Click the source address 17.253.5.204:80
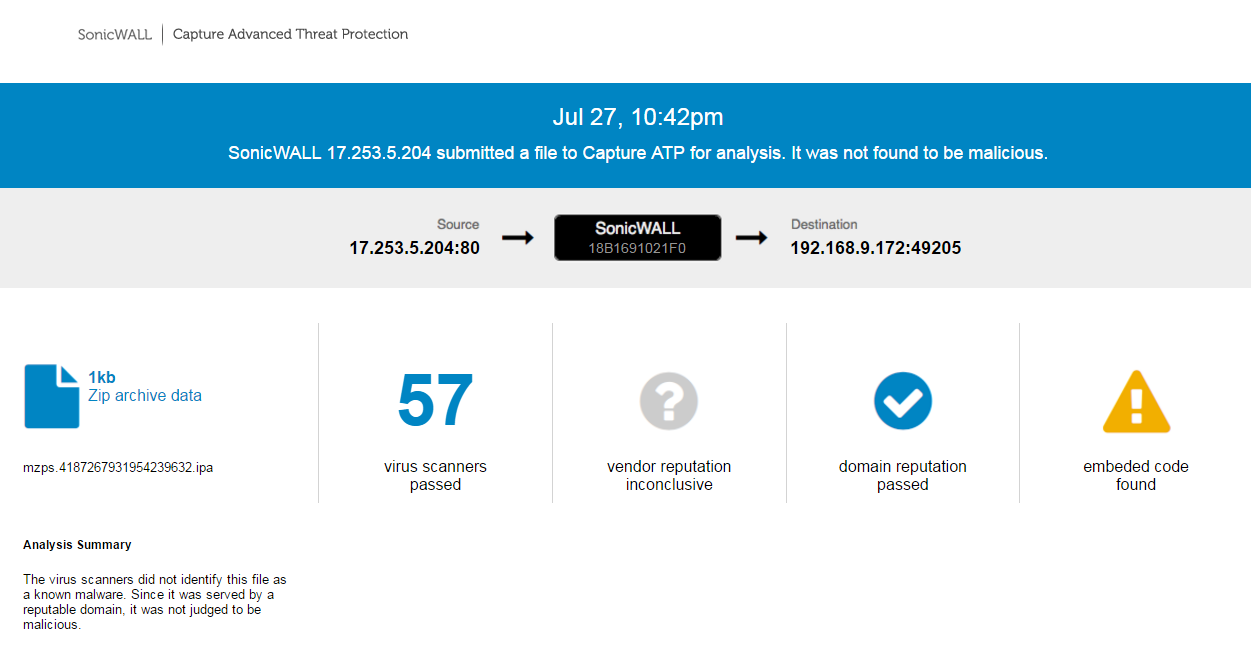Screen dimensions: 1251x656 click(x=414, y=248)
